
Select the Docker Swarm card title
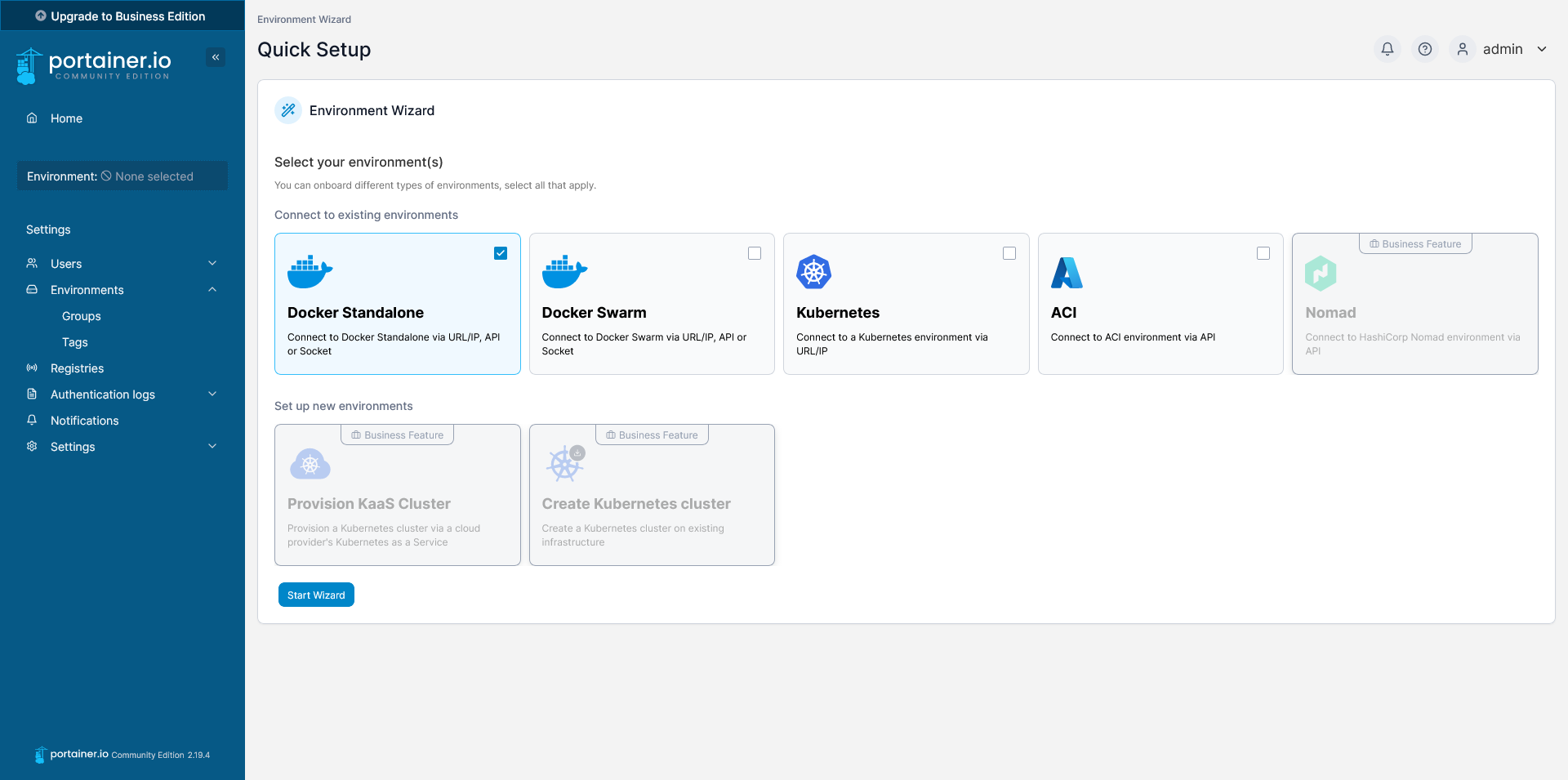point(594,313)
